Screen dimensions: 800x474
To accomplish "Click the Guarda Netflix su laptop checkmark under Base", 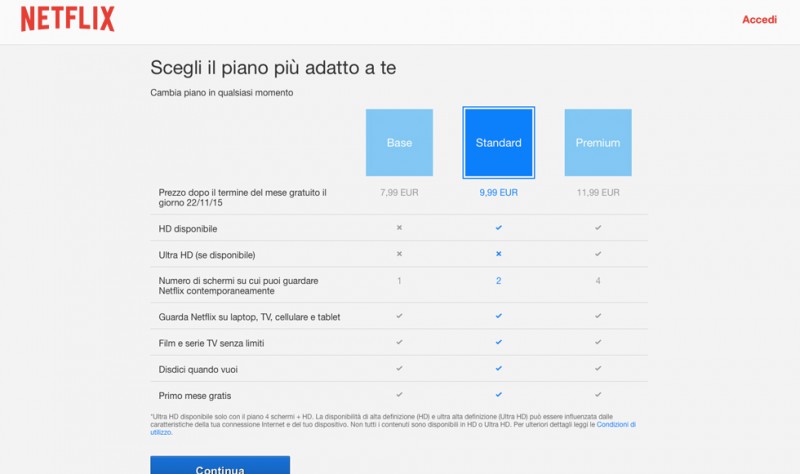I will click(x=399, y=316).
